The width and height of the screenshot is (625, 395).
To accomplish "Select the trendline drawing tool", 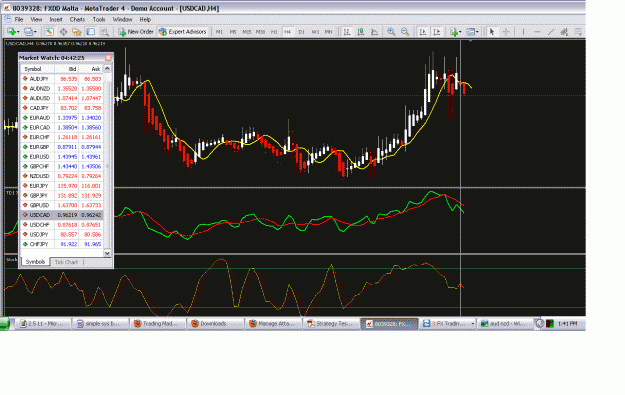I will click(551, 32).
